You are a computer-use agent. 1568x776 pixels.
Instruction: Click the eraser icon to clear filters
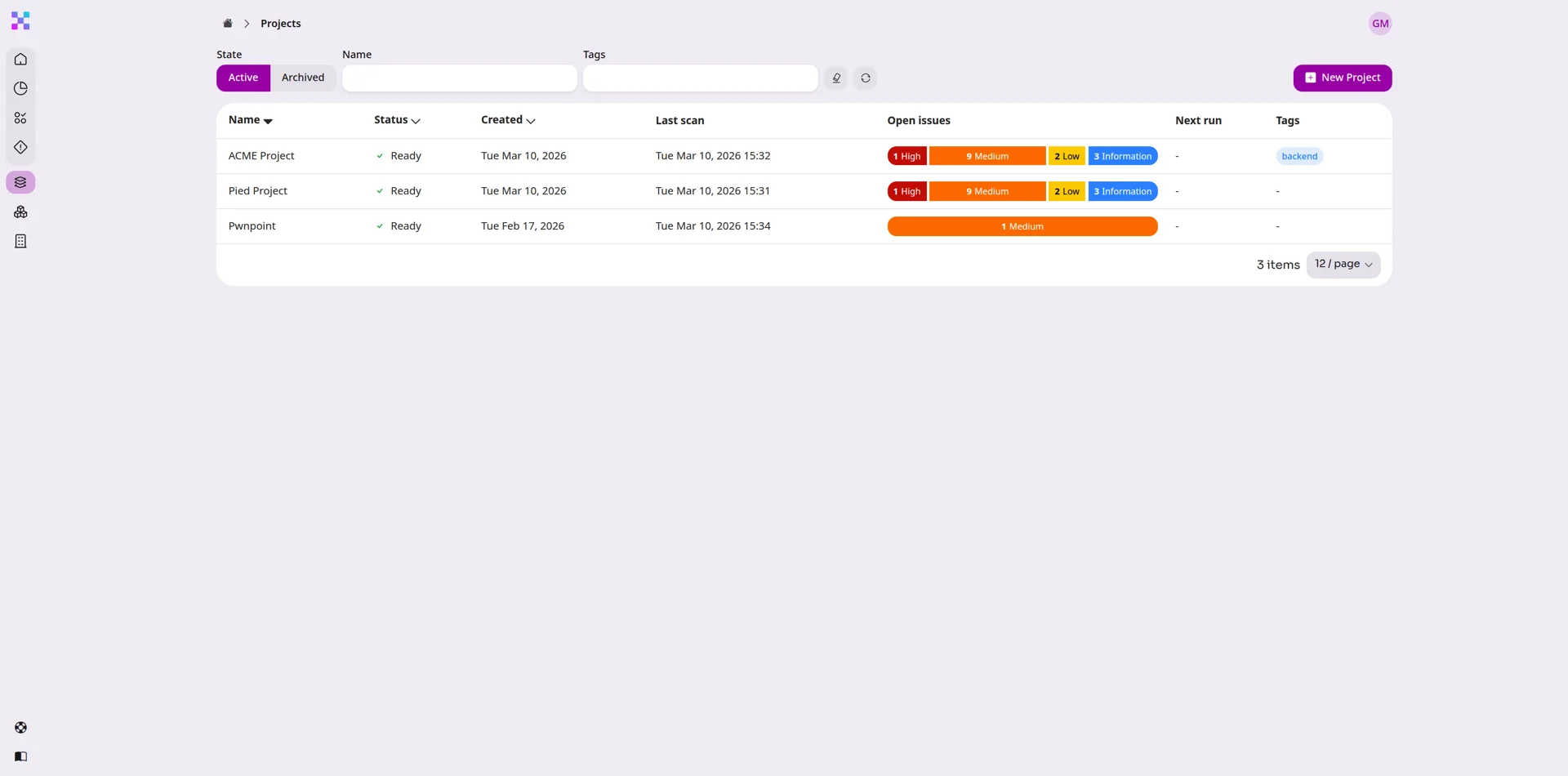tap(835, 78)
